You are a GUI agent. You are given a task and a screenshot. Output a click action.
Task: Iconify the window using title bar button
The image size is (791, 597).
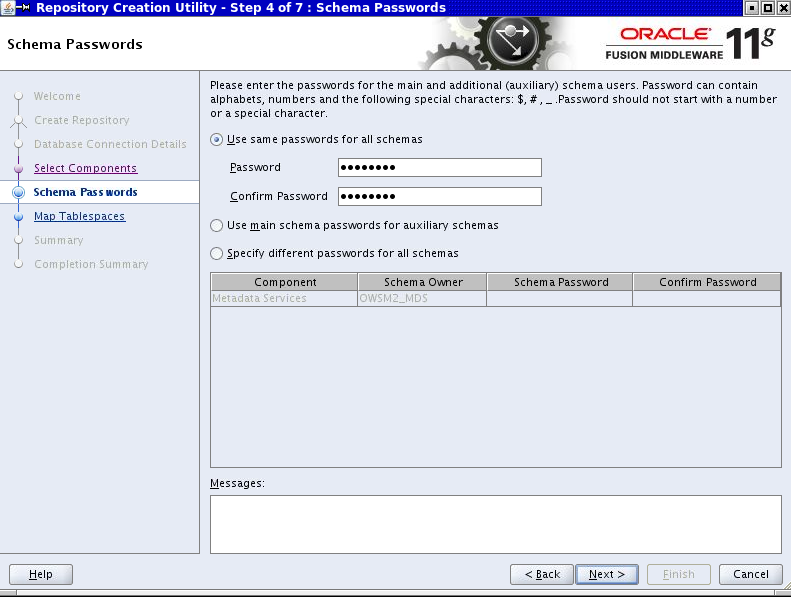[x=752, y=8]
